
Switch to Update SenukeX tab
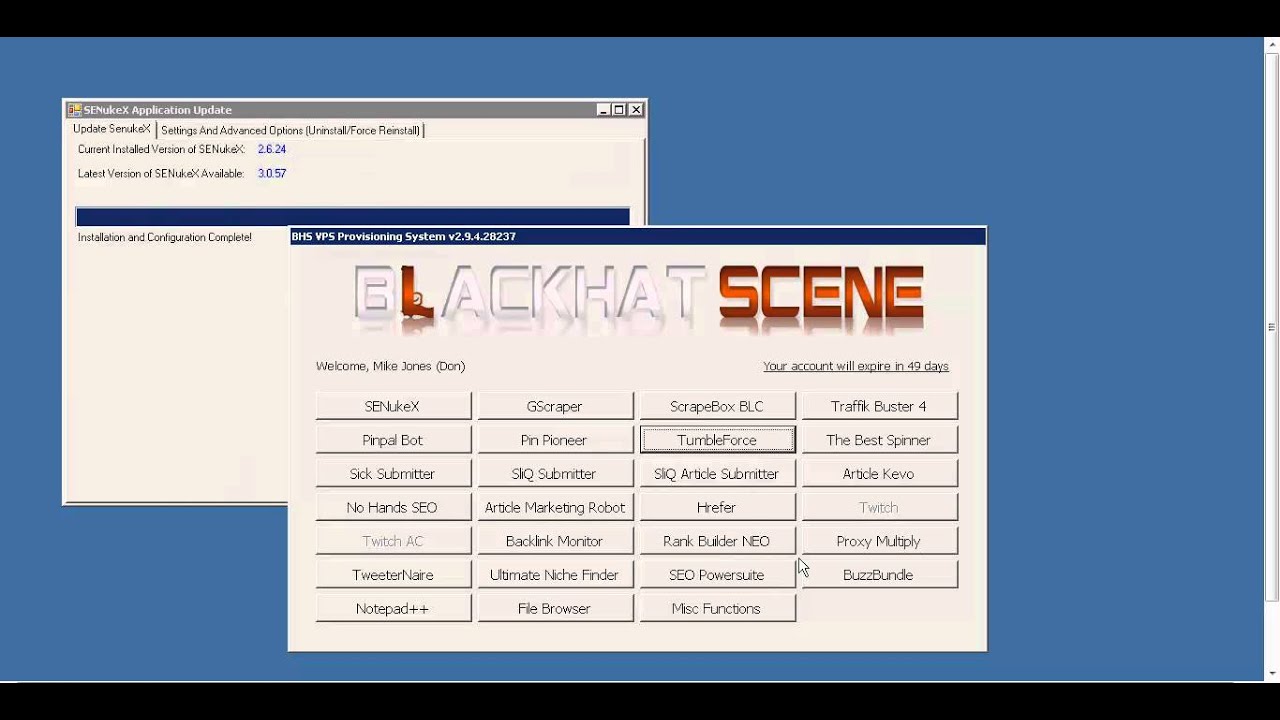[111, 130]
